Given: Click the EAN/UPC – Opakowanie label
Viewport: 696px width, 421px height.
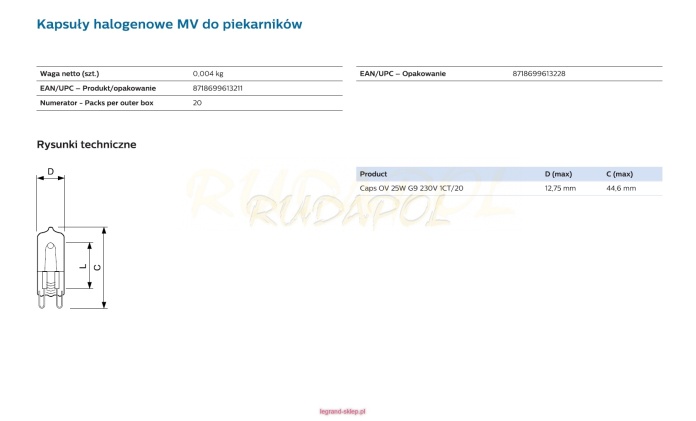Looking at the screenshot, I should 402,74.
